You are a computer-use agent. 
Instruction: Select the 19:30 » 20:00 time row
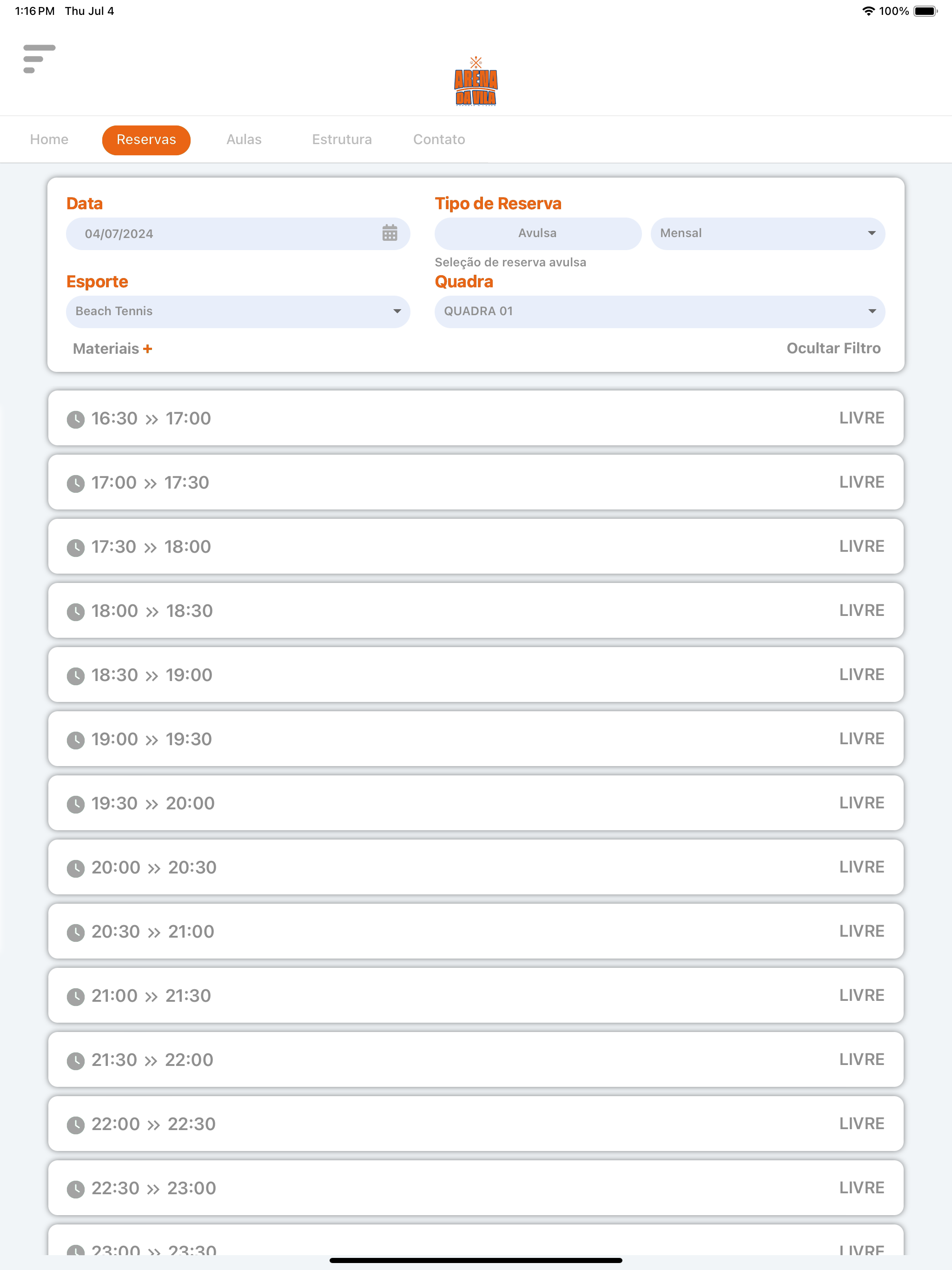coord(476,803)
